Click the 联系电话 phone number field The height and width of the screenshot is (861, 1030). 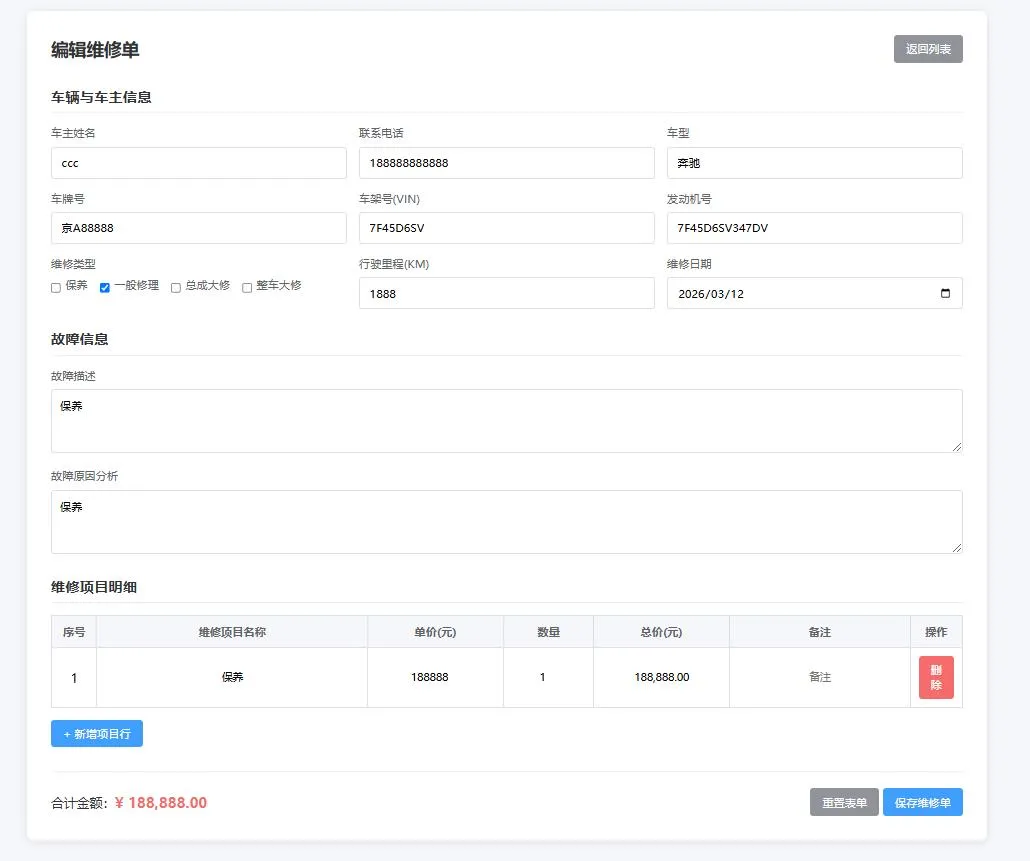(x=506, y=162)
